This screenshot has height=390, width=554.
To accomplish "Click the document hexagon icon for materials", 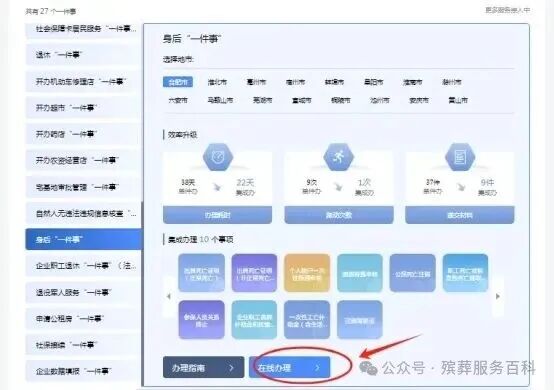I will pos(459,156).
